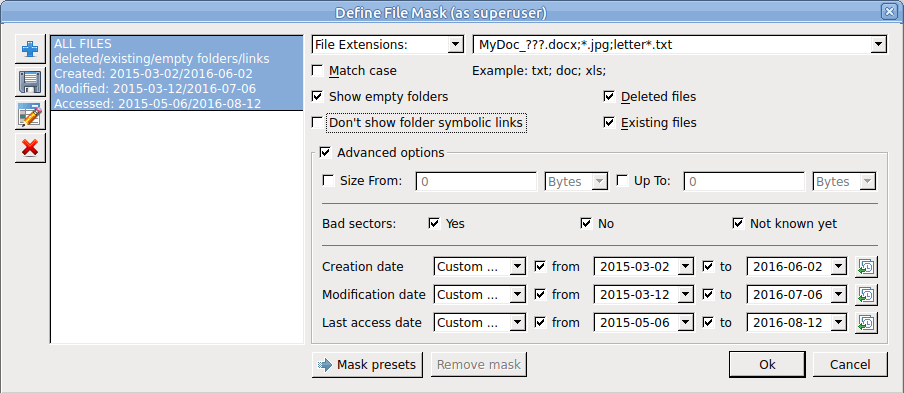Open the Creation date Custom dropdown
This screenshot has width=904, height=393.
click(x=480, y=267)
